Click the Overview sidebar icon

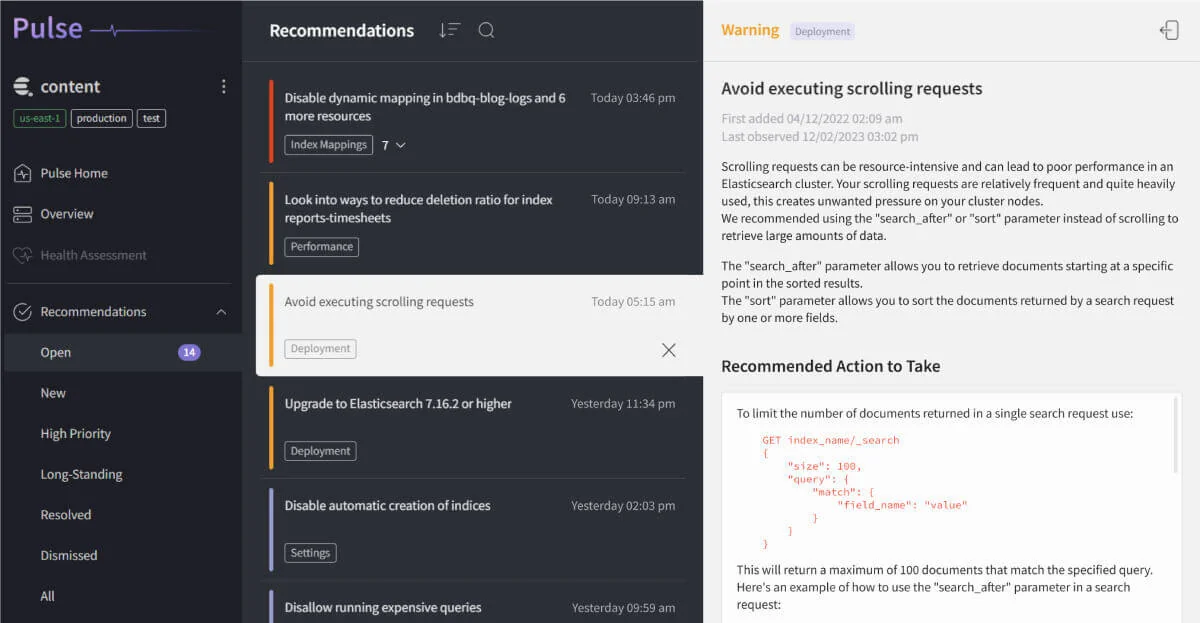pos(22,214)
